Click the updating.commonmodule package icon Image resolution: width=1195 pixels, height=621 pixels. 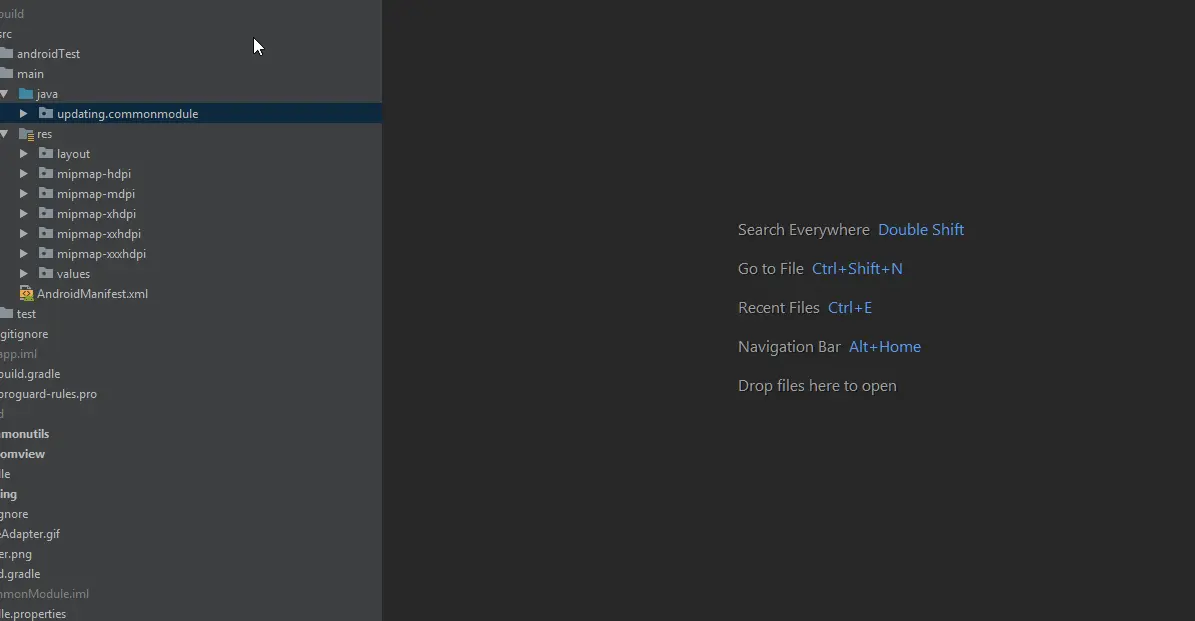click(x=46, y=113)
